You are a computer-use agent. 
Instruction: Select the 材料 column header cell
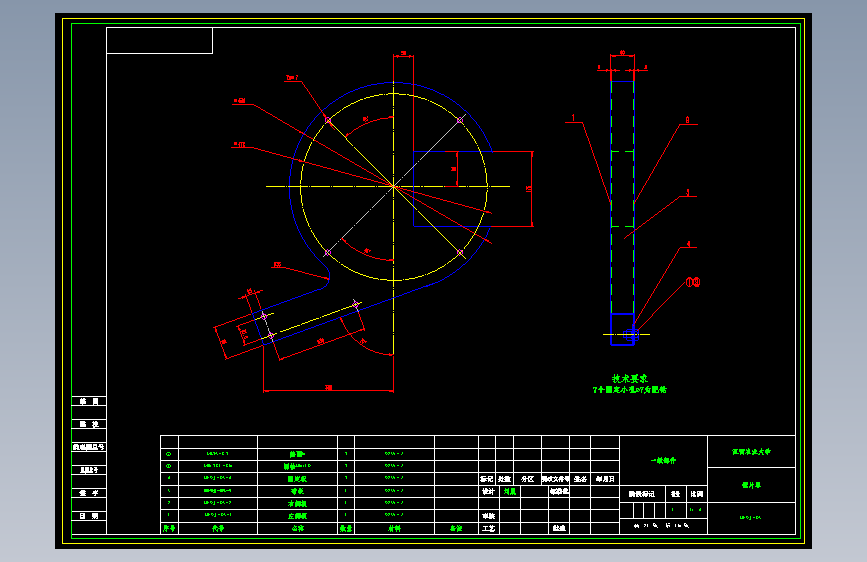tap(395, 528)
